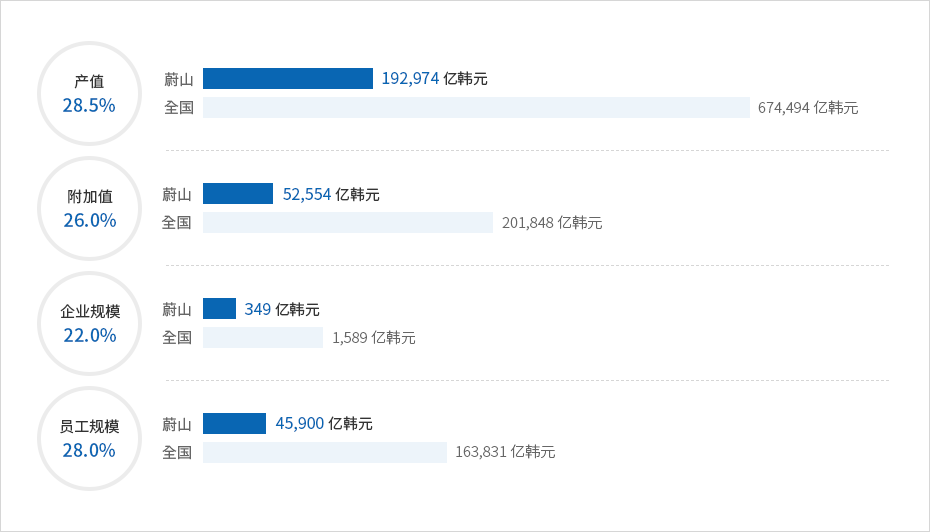930x532 pixels.
Task: Click the 674,494 亿韩元 value label
Action: (x=808, y=108)
